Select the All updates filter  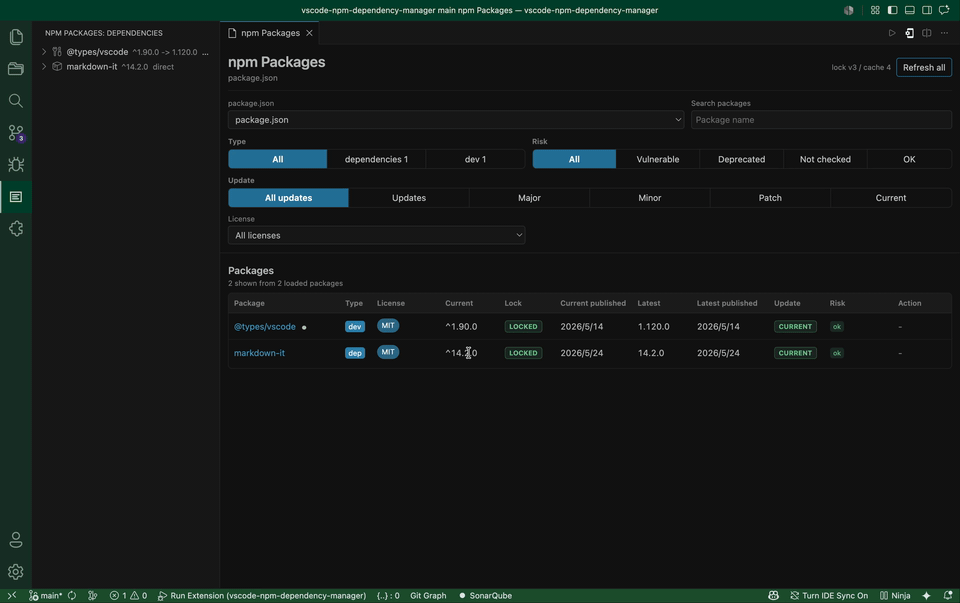pos(288,198)
